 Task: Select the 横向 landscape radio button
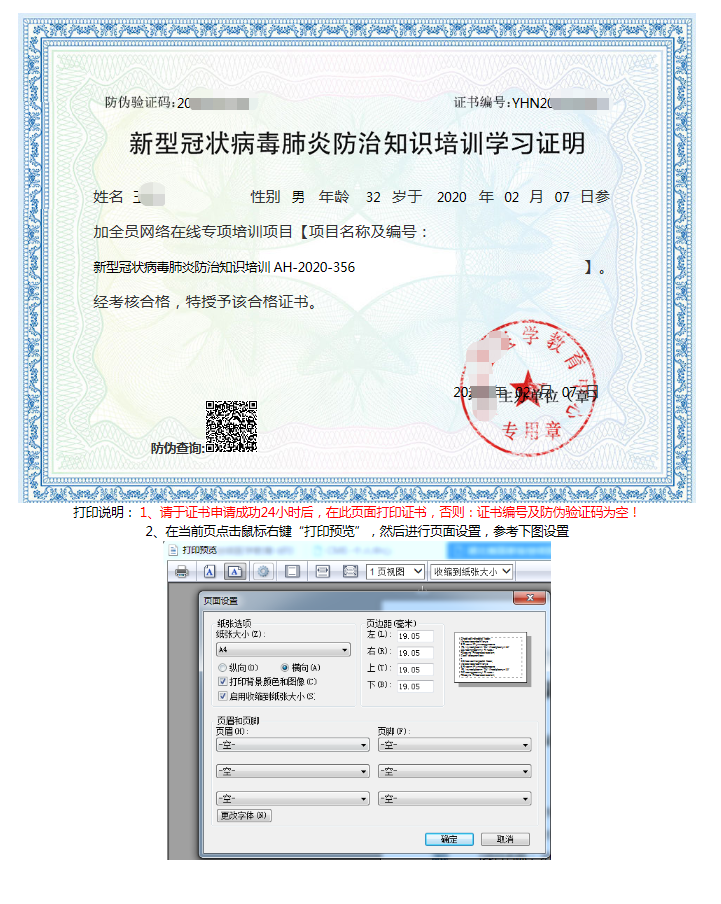point(285,668)
